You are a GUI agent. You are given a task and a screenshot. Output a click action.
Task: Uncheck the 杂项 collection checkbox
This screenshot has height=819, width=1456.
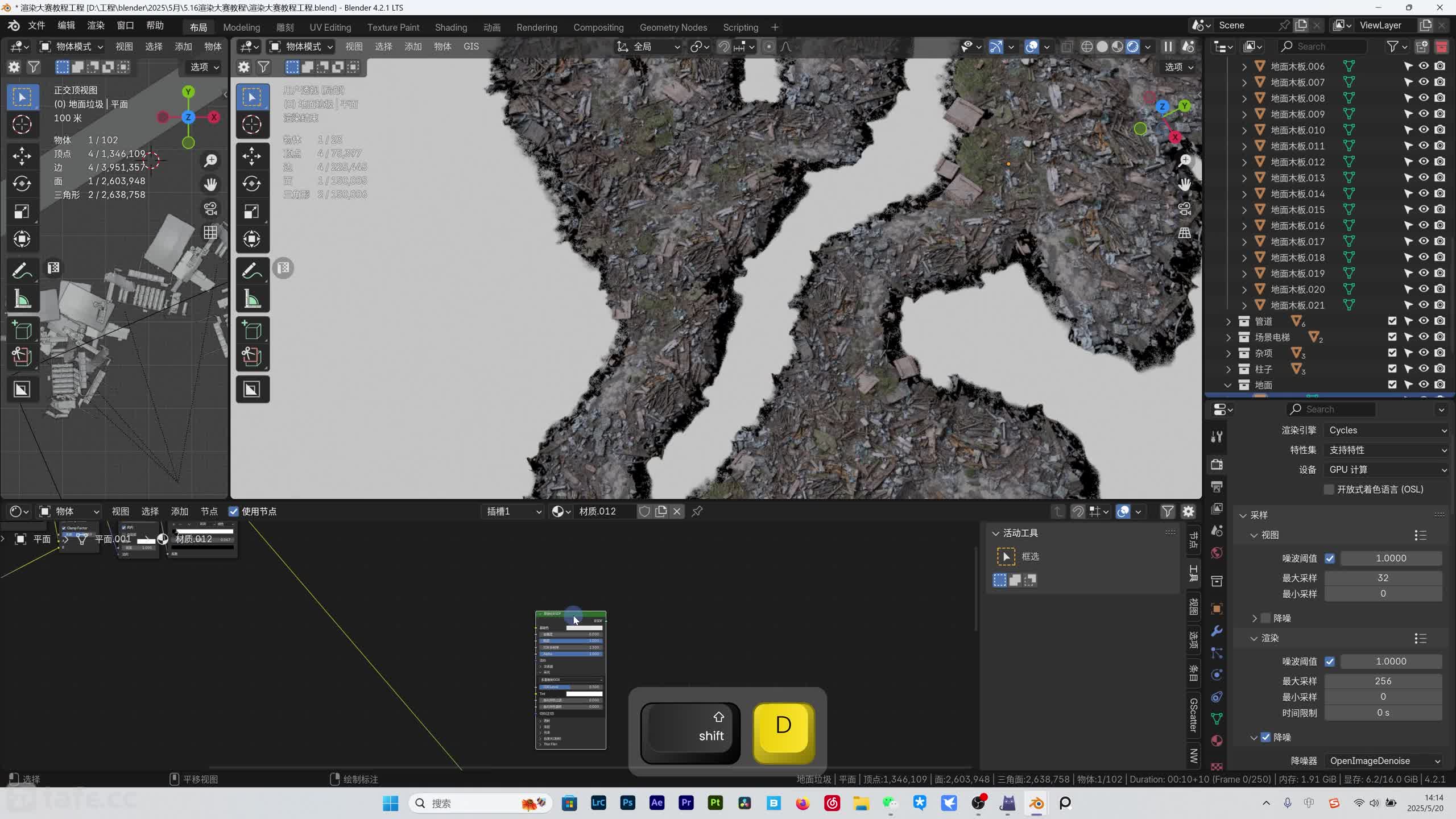pos(1392,353)
